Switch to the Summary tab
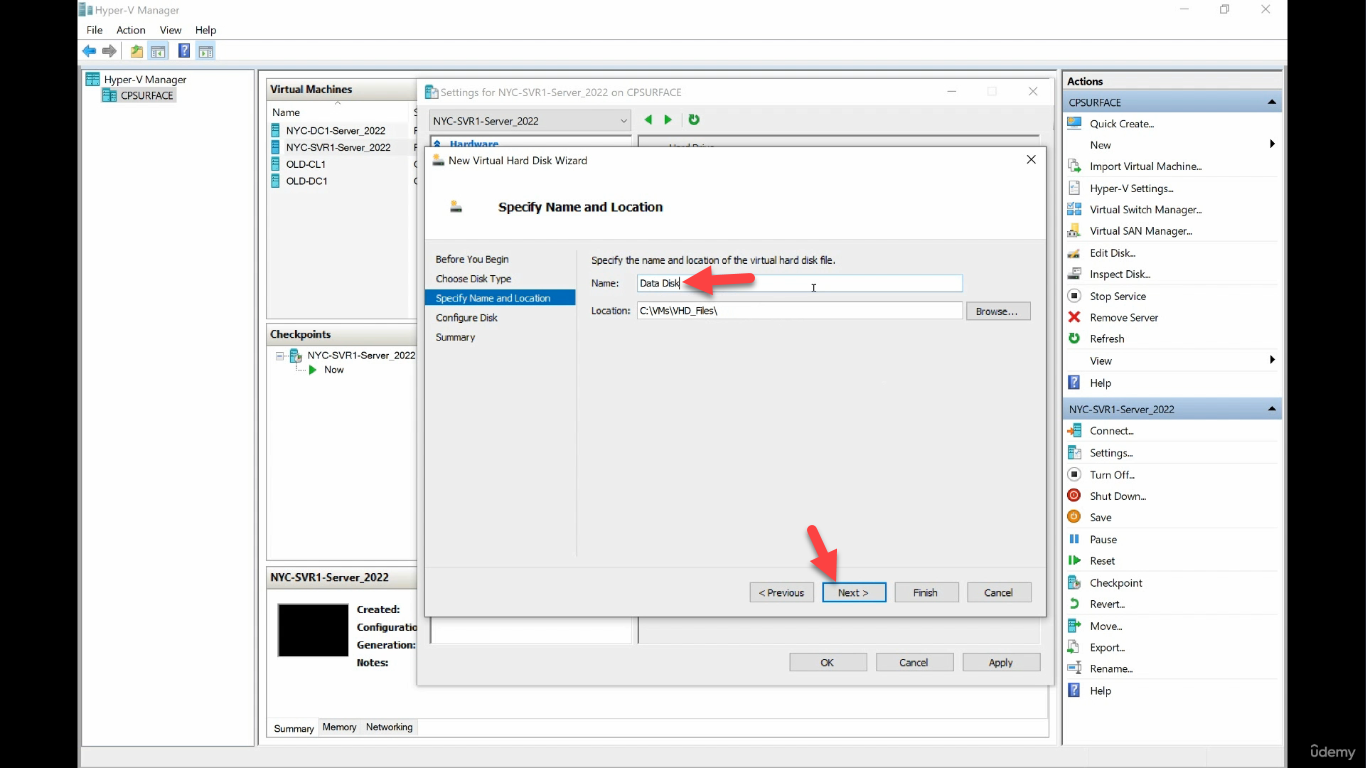The width and height of the screenshot is (1366, 768). click(x=294, y=728)
